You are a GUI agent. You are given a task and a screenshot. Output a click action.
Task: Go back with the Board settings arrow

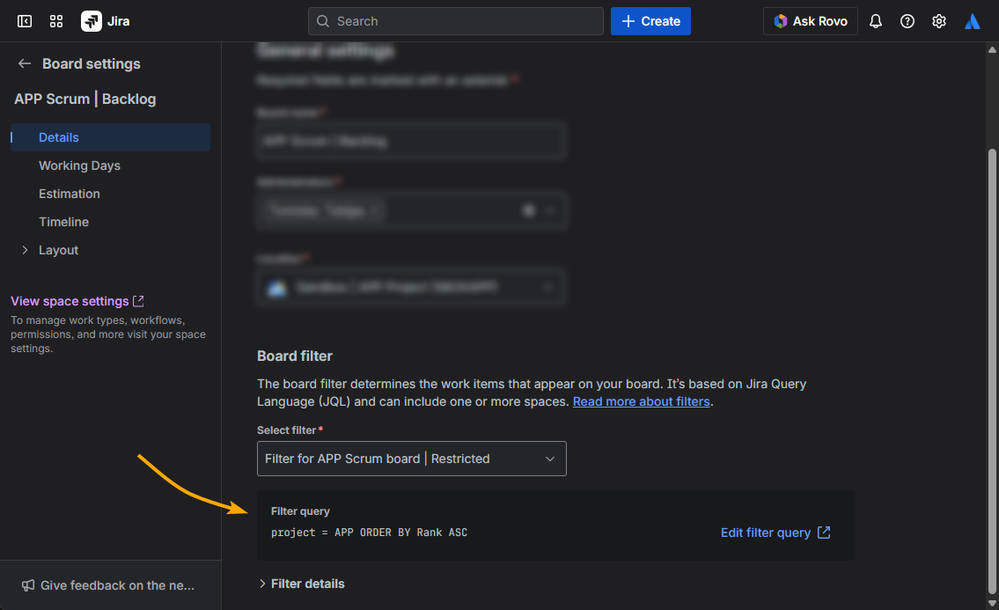[24, 64]
